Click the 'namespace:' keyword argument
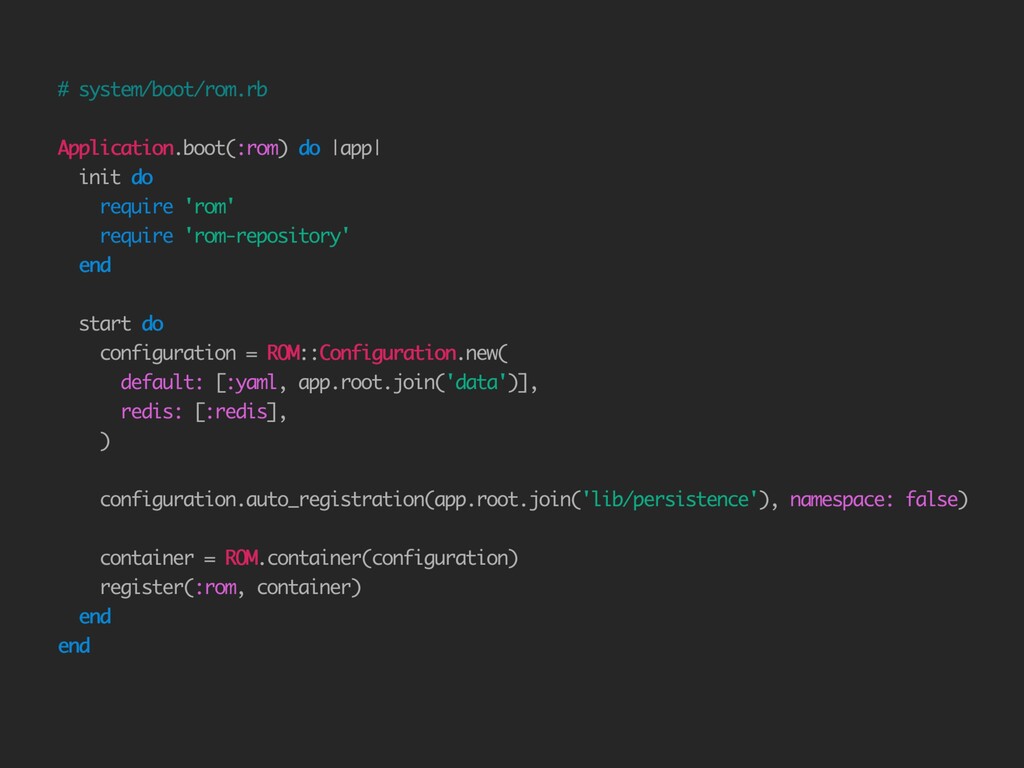 pos(842,500)
